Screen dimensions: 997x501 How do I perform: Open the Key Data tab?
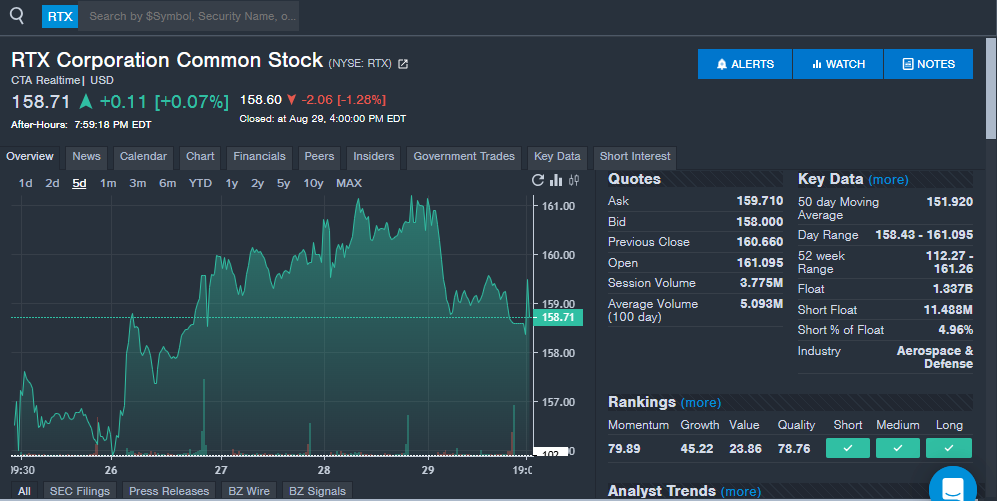click(557, 157)
